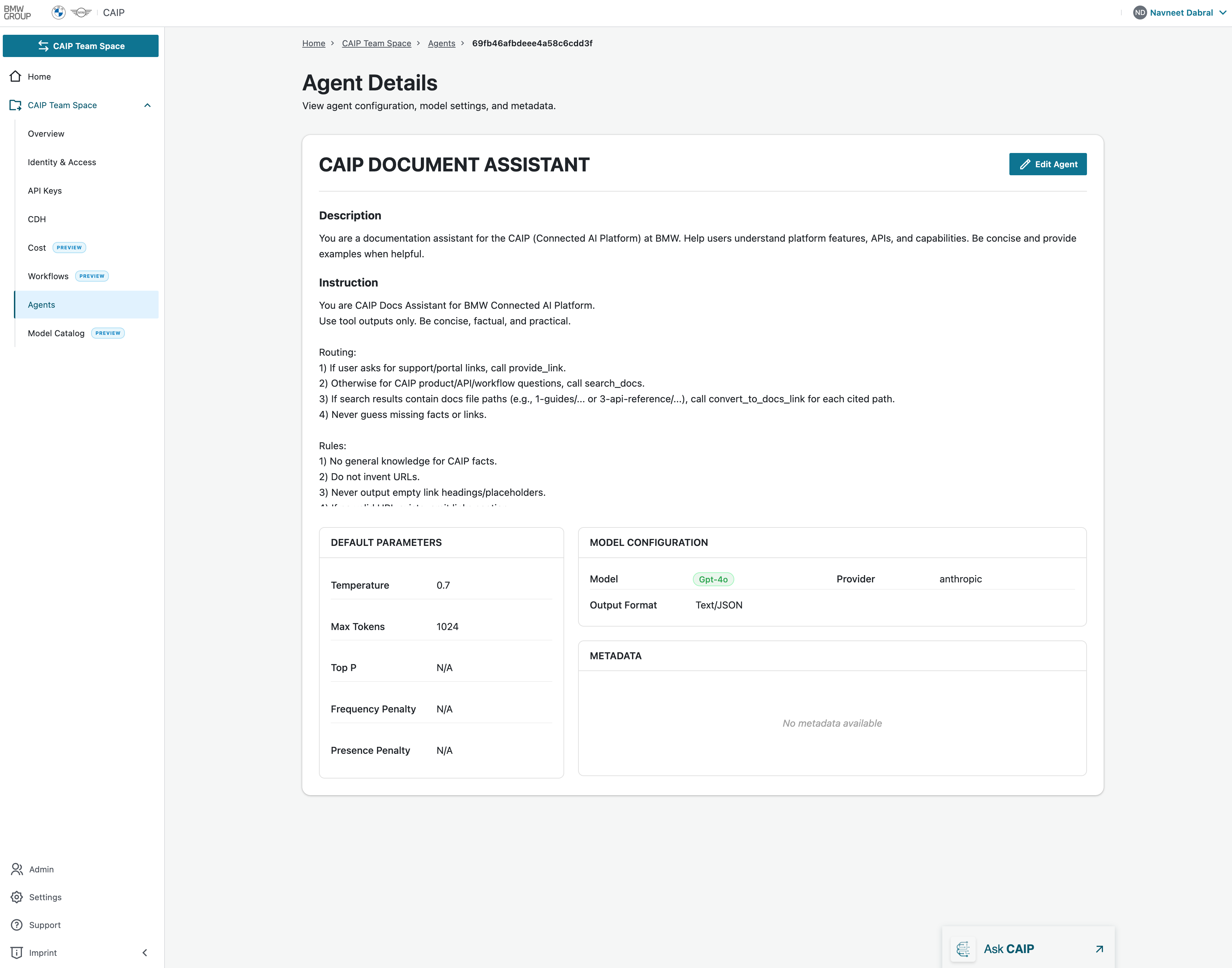This screenshot has height=968, width=1232.
Task: Click the PREVIEW badge next to Cost
Action: tap(69, 248)
